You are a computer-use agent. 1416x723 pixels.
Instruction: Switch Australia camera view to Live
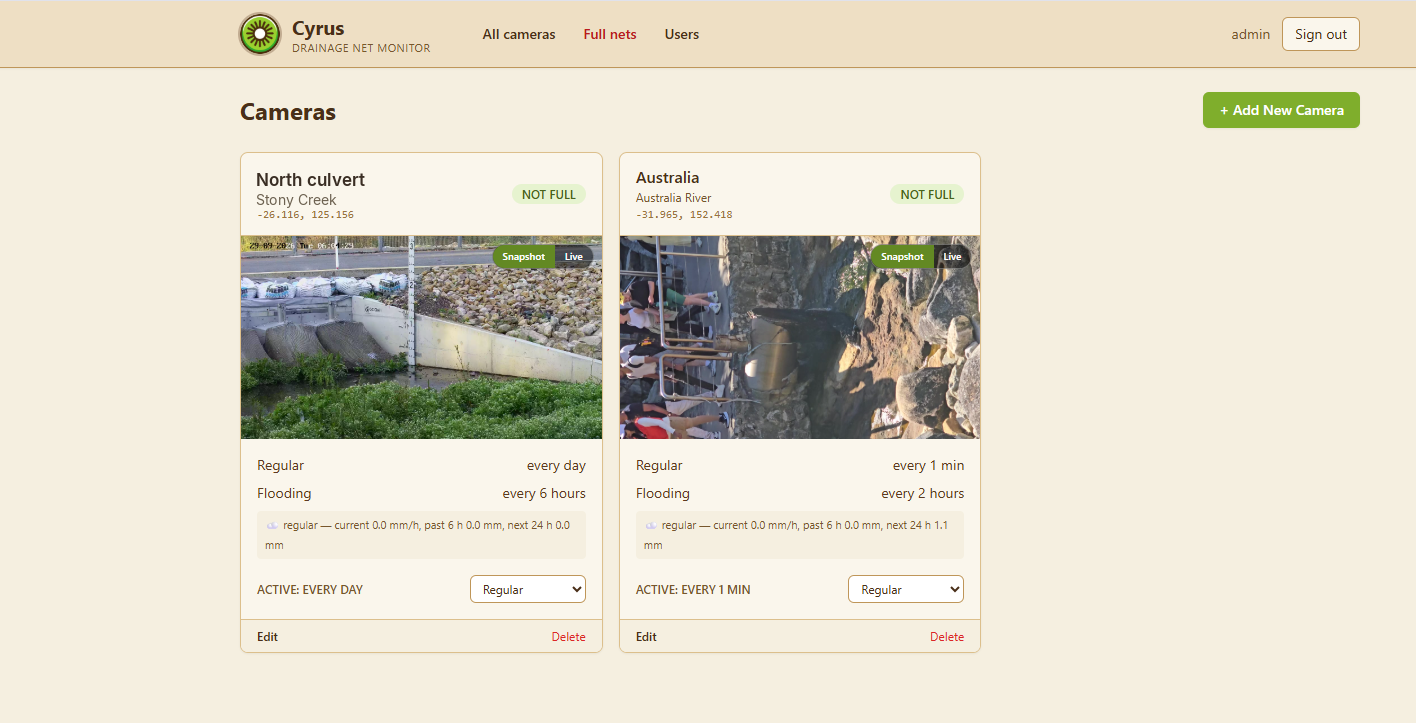coord(952,257)
